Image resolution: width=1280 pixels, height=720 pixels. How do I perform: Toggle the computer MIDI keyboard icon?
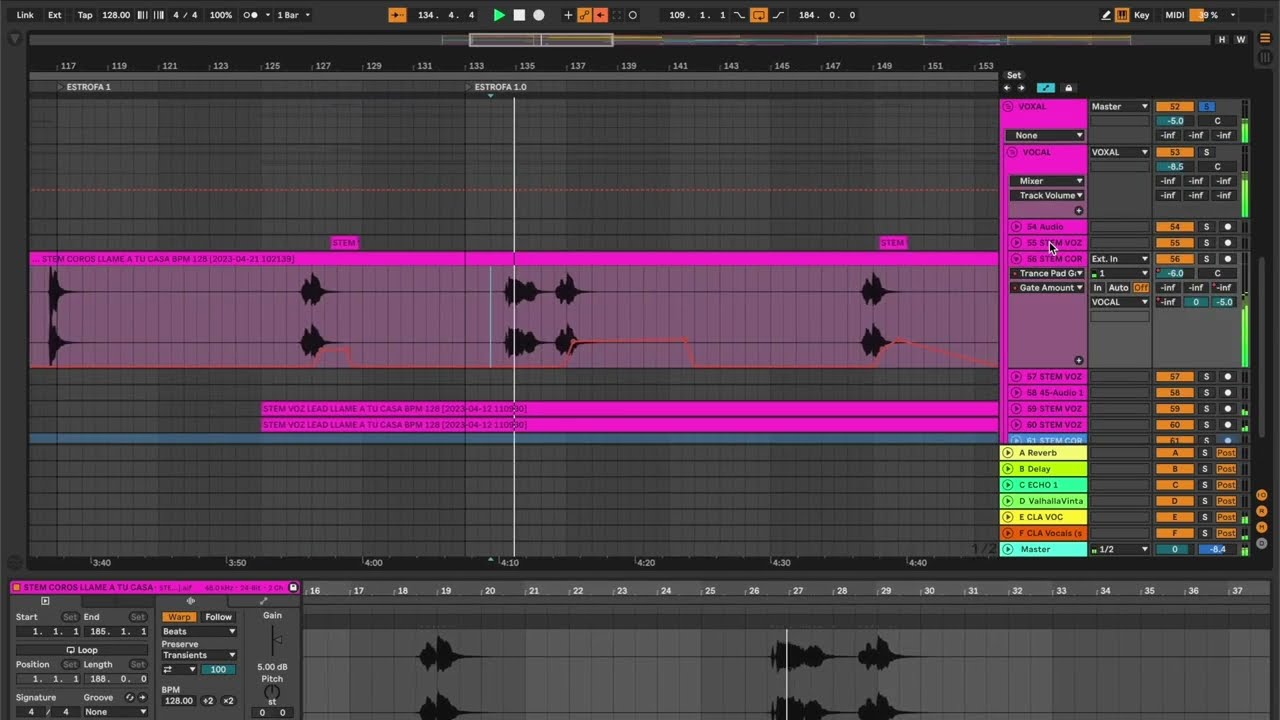tap(1122, 15)
